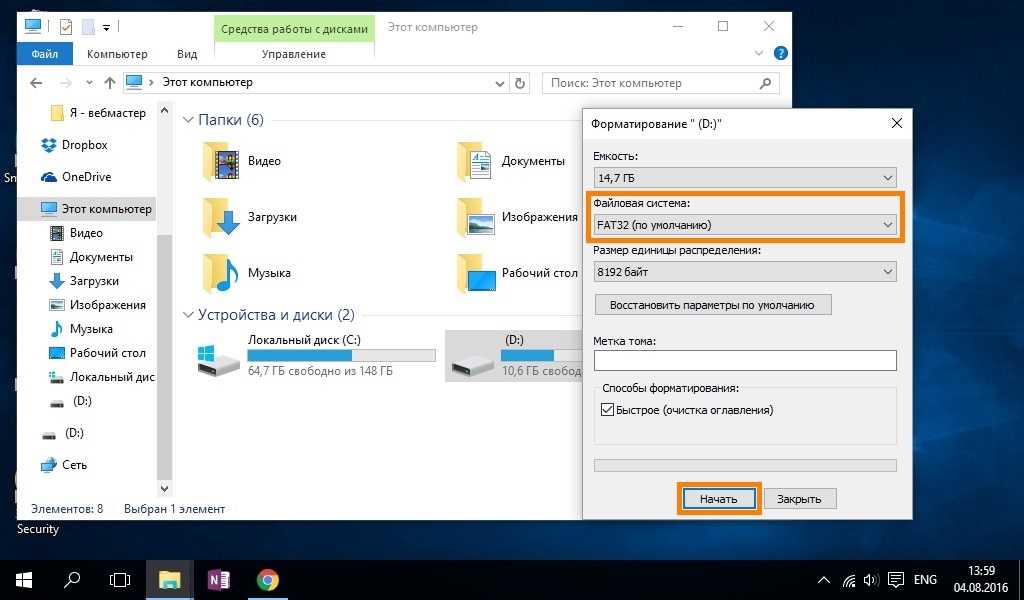Collapse the Папки (6) section
The height and width of the screenshot is (600, 1024).
pos(188,120)
